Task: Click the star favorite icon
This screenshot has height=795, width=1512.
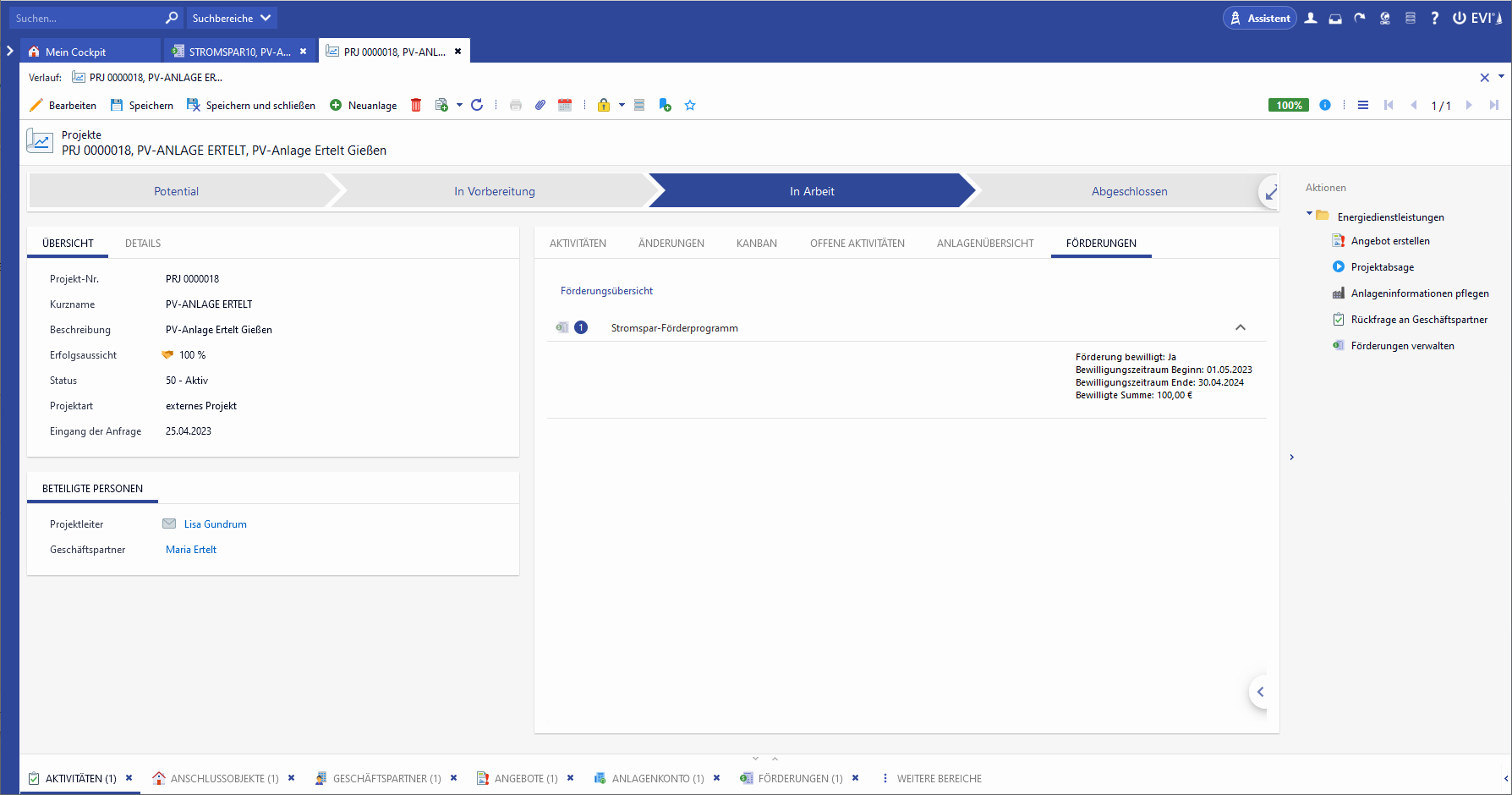Action: pos(690,106)
